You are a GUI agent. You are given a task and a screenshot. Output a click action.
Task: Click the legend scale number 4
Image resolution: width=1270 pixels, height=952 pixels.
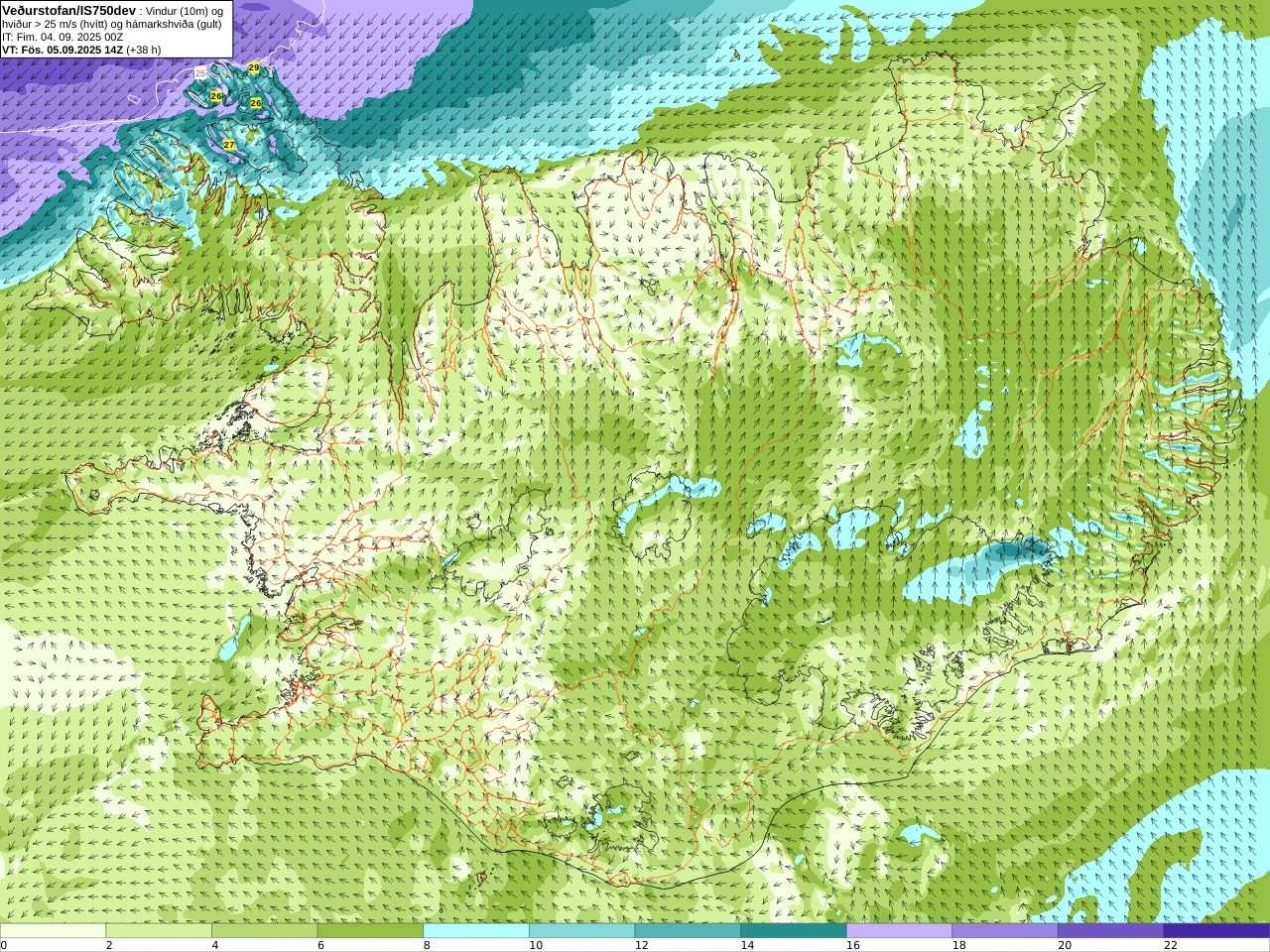pos(215,945)
